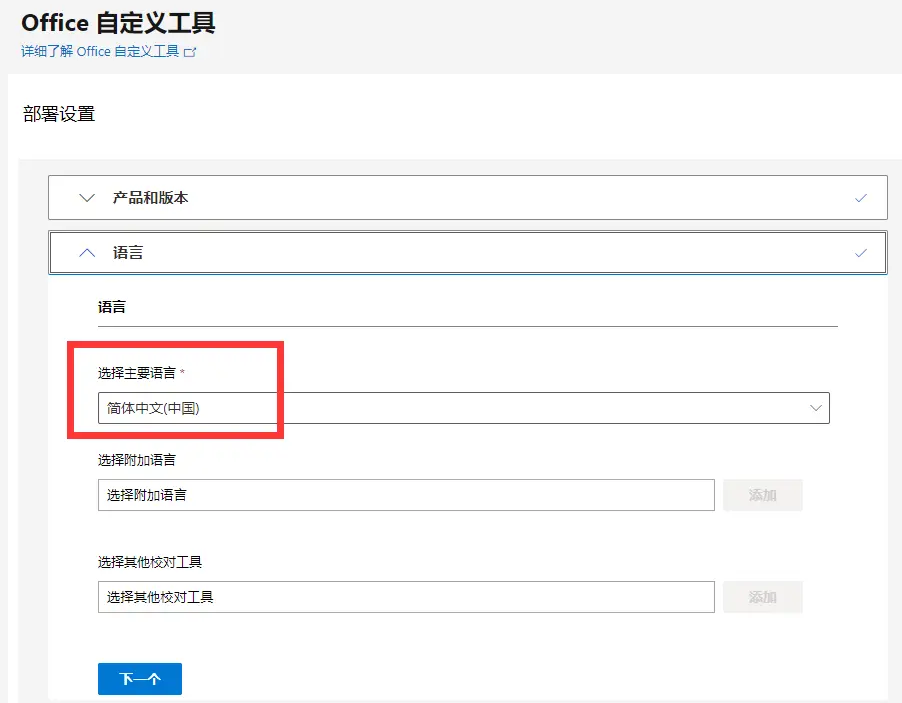Click the 产品和版本 section header title
902x703 pixels.
coord(151,198)
